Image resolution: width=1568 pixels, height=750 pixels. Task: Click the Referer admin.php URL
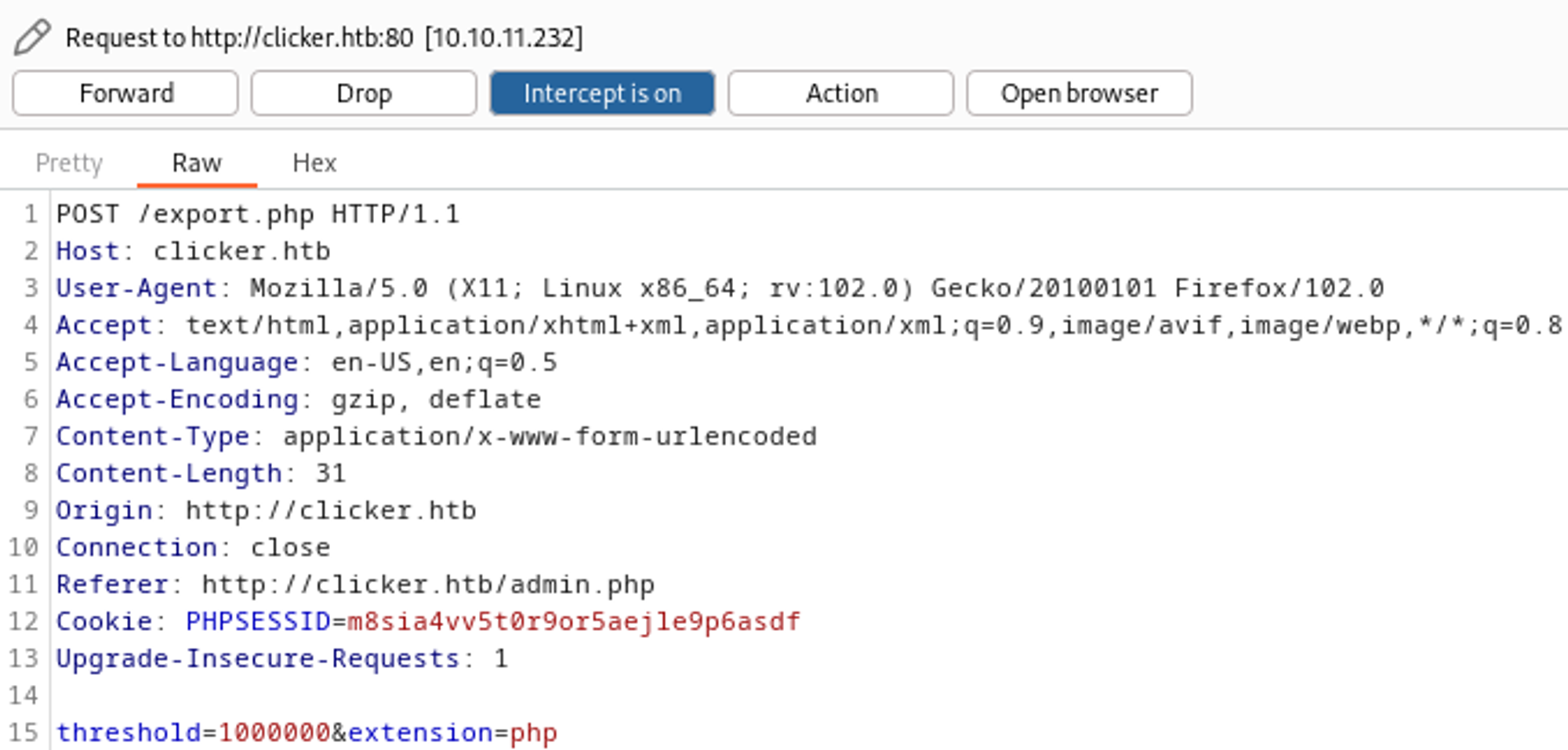pyautogui.click(x=427, y=585)
